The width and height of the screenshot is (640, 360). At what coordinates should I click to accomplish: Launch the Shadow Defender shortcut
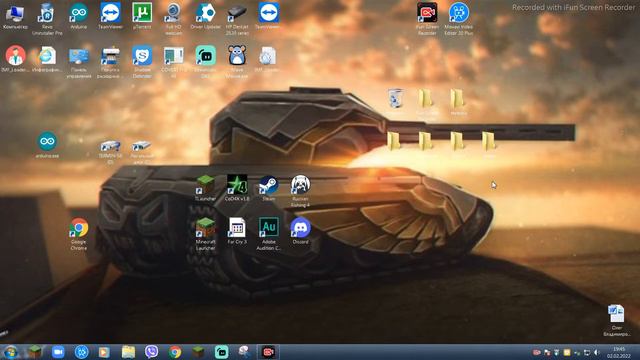point(142,62)
